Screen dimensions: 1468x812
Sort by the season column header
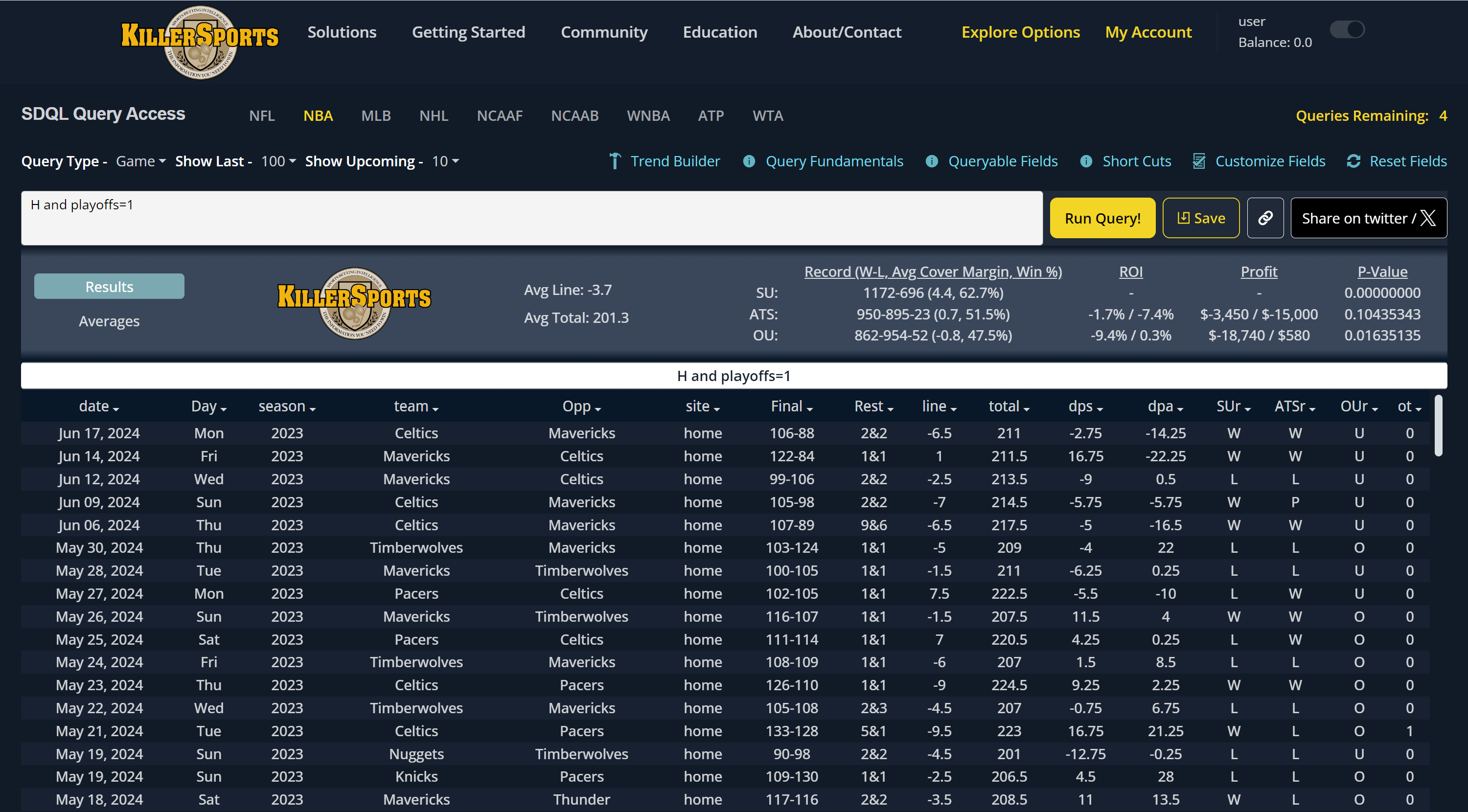coord(287,406)
